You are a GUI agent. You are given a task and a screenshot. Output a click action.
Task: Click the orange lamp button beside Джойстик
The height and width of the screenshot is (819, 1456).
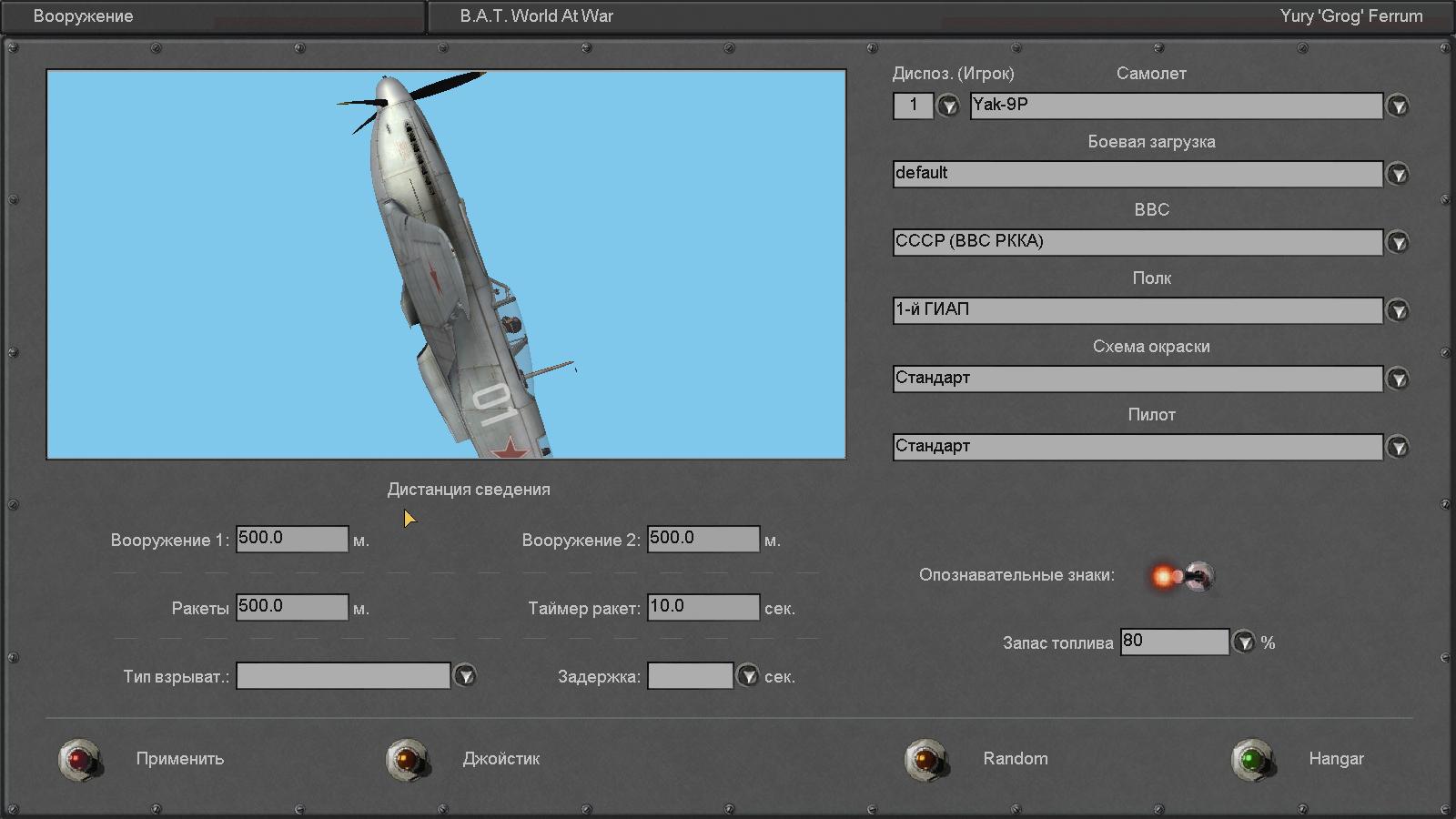(407, 759)
